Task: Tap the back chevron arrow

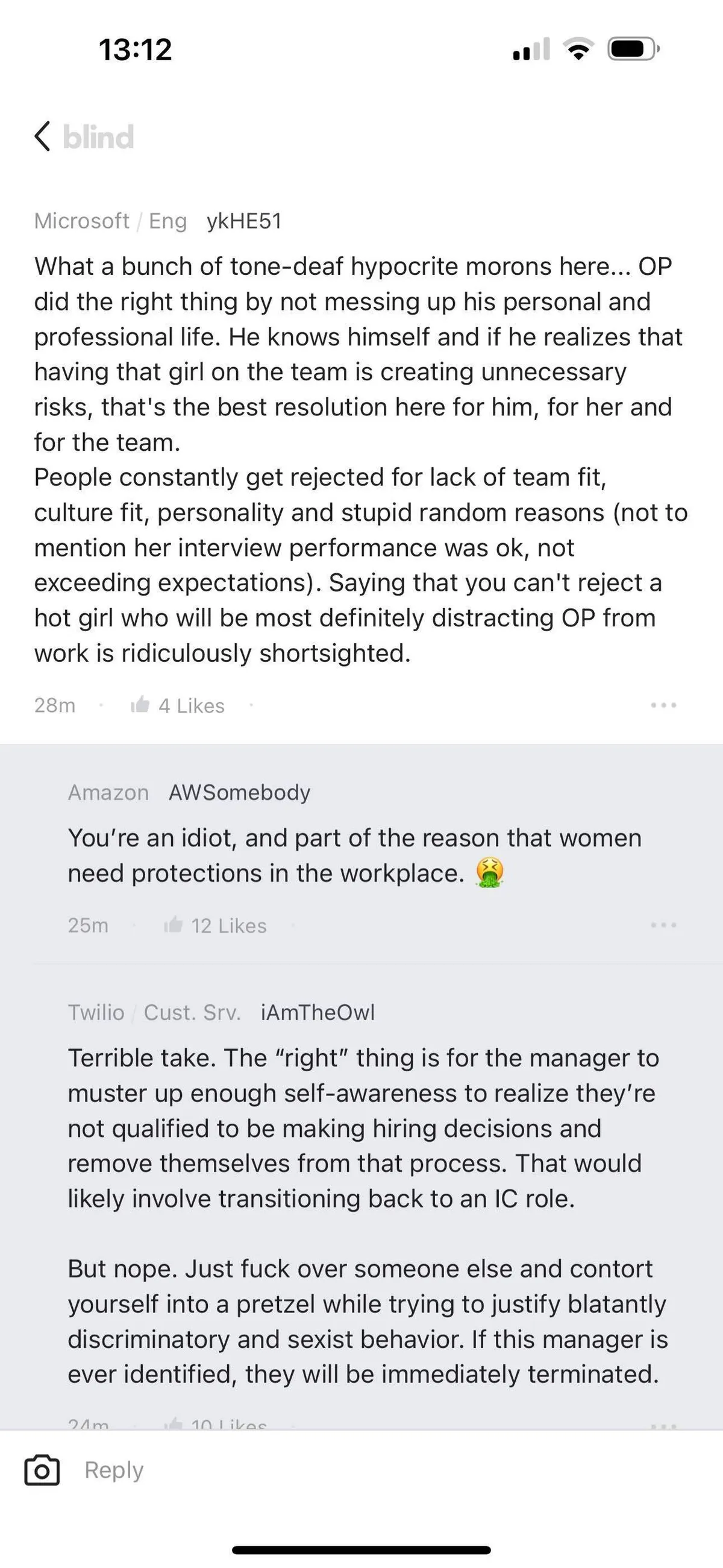Action: (x=42, y=136)
